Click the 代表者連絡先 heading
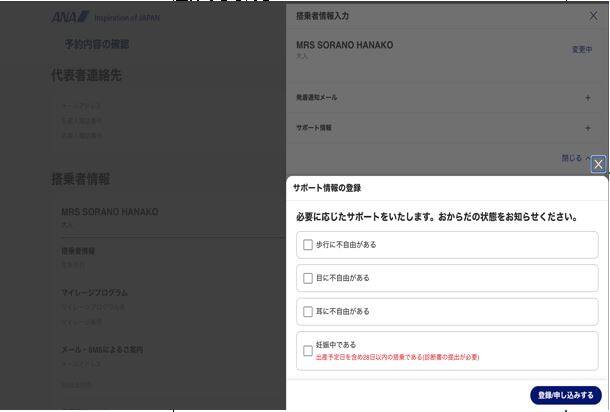Image resolution: width=610 pixels, height=412 pixels. [86, 76]
